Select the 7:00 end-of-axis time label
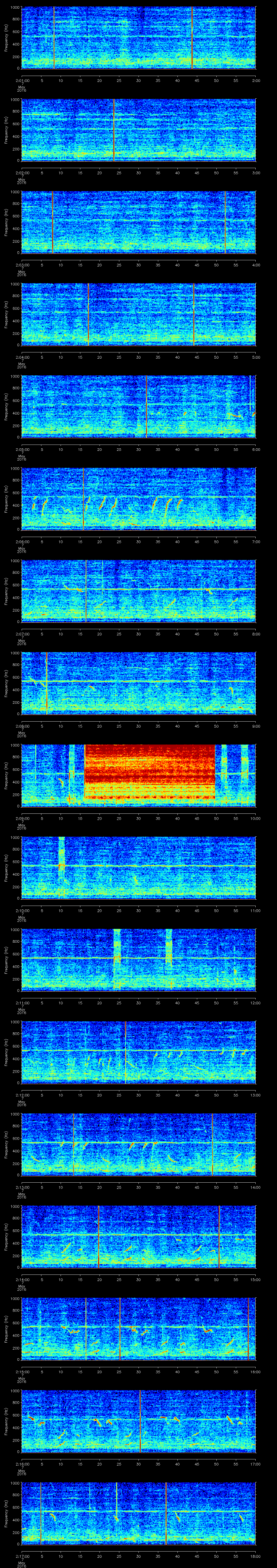This screenshot has width=277, height=1568. [x=256, y=542]
